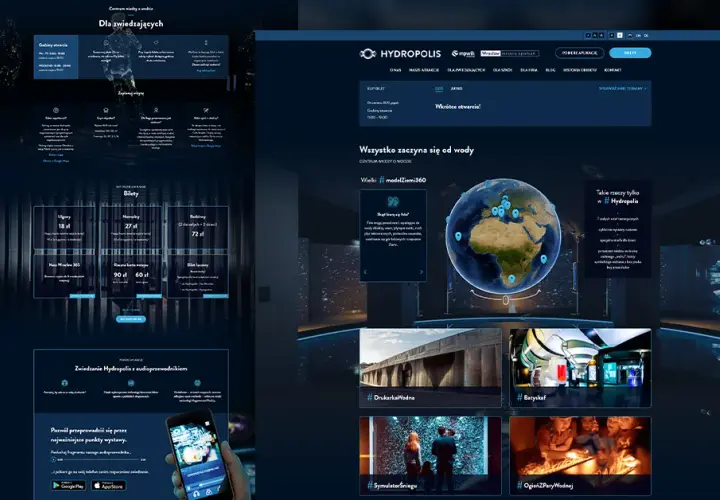Click the quotation mark icon in quote card
The image size is (720, 500).
[393, 202]
